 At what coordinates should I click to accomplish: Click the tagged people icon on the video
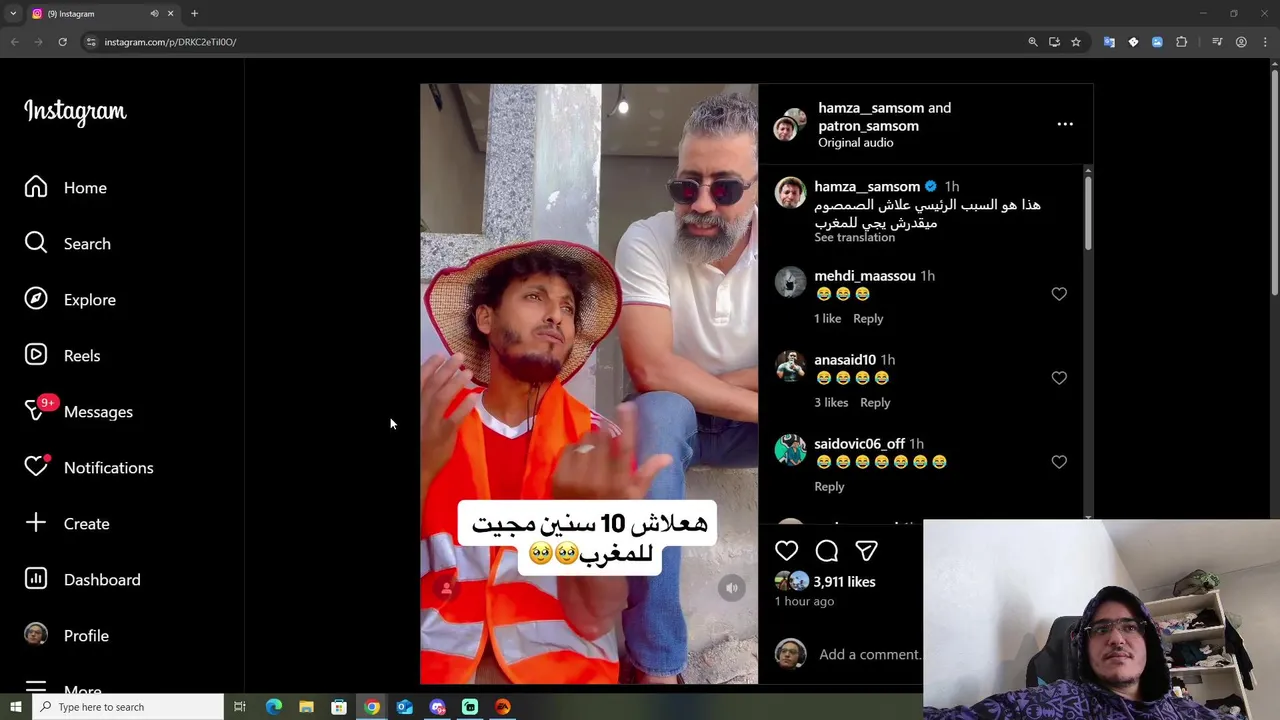tap(446, 588)
